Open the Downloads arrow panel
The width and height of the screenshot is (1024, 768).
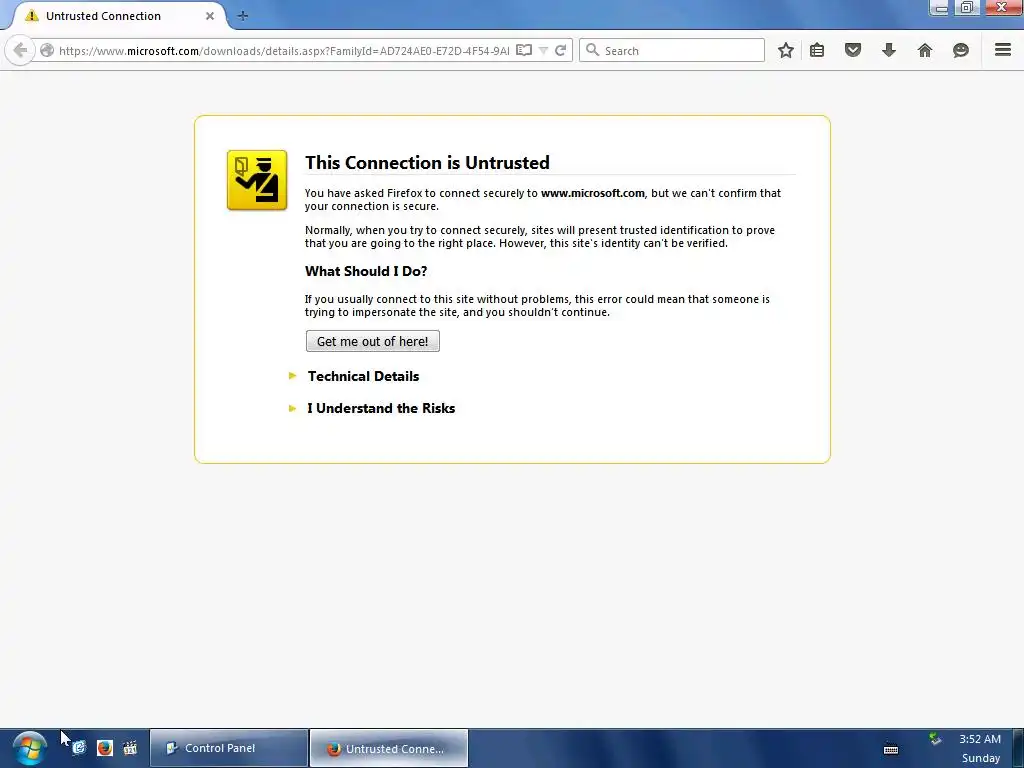coord(889,50)
